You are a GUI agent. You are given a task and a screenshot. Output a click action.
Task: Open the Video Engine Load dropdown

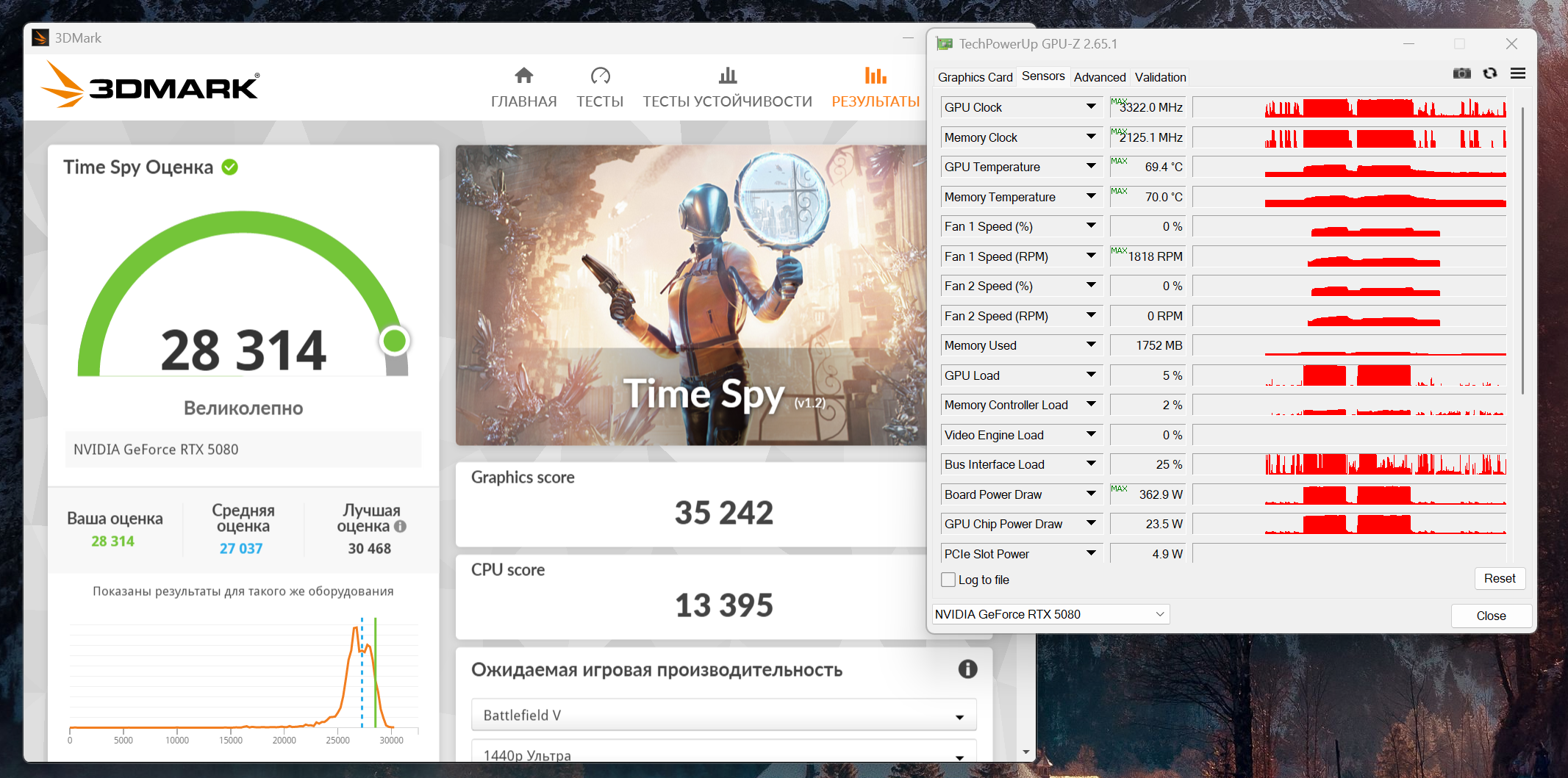click(x=1092, y=435)
